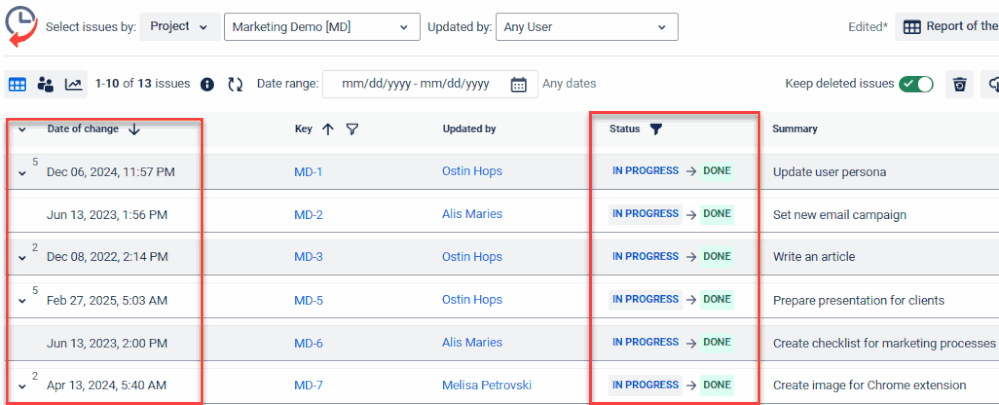The width and height of the screenshot is (999, 405).
Task: Select the "Set new email campaign" summary
Action: (x=840, y=215)
